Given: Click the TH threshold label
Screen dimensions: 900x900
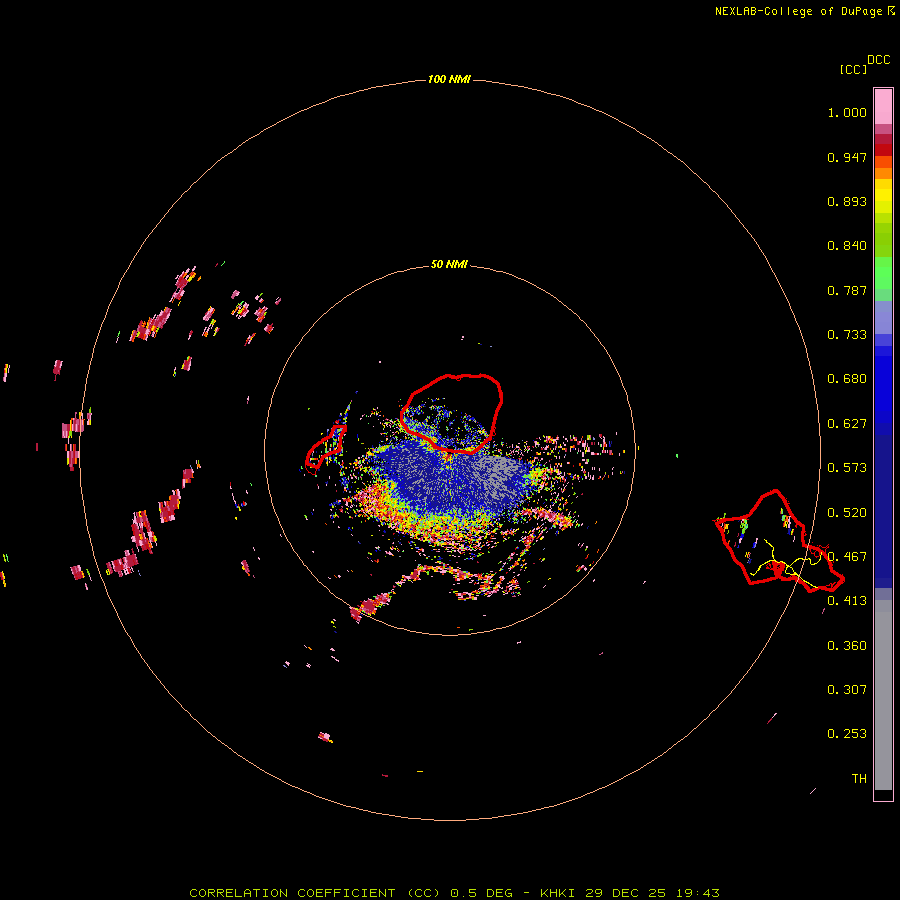Looking at the screenshot, I should click(x=859, y=779).
